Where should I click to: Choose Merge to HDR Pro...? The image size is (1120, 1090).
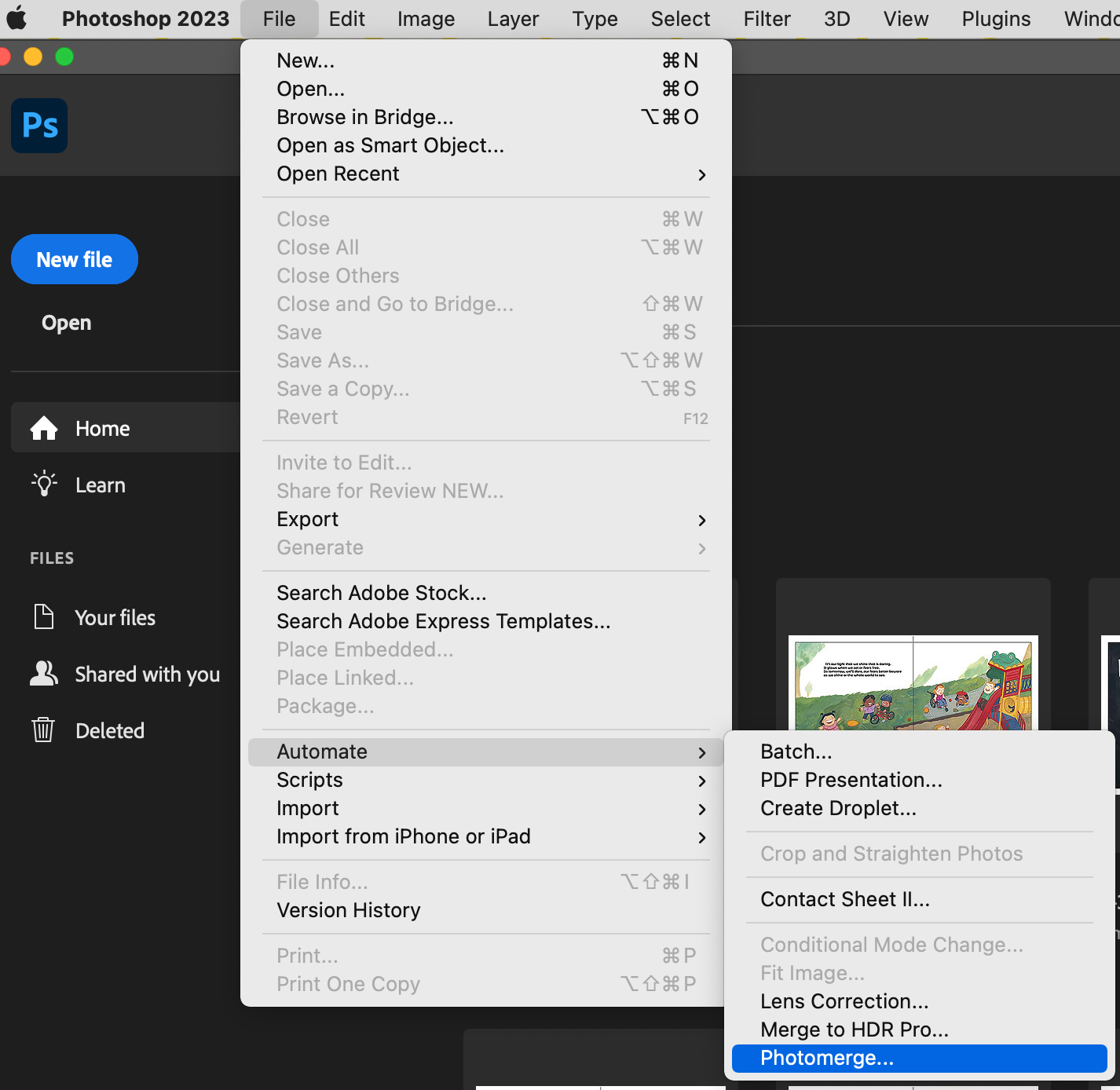(919, 1030)
